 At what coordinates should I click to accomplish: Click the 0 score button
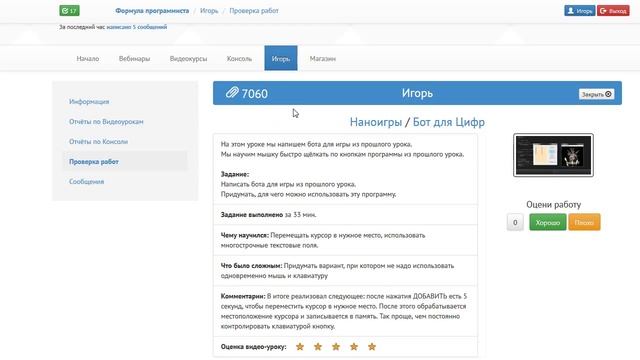515,222
